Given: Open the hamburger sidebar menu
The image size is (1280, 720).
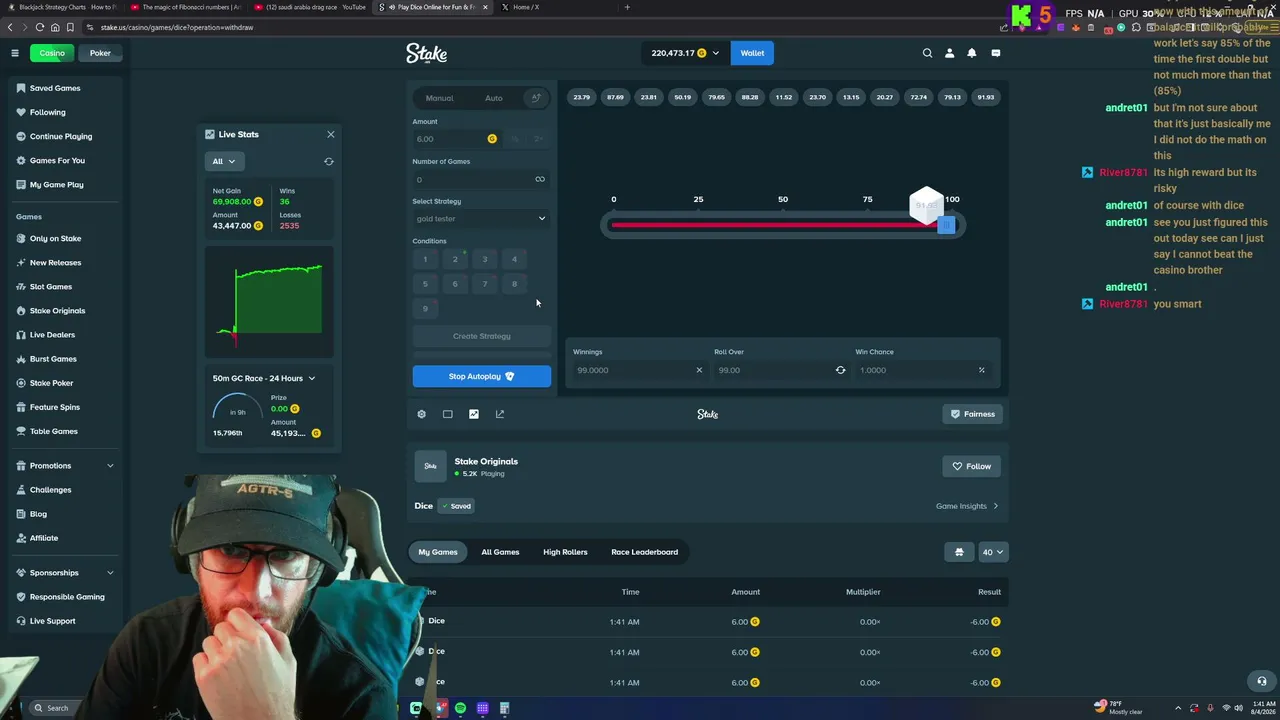Looking at the screenshot, I should [x=15, y=53].
